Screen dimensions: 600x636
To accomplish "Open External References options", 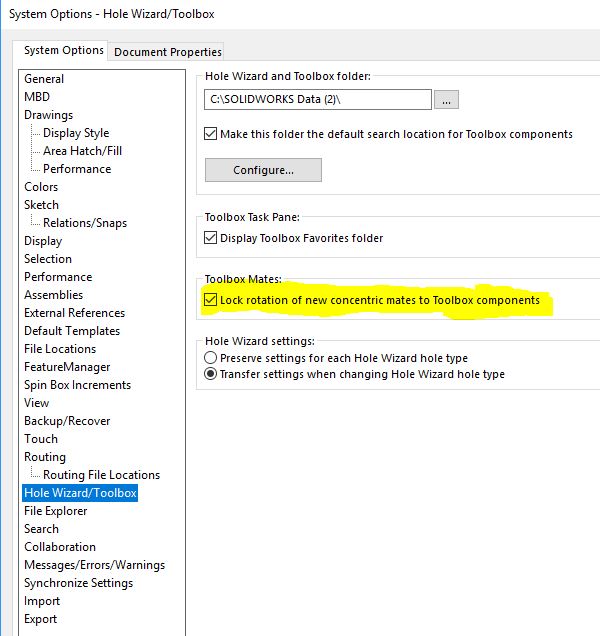I will coord(75,313).
